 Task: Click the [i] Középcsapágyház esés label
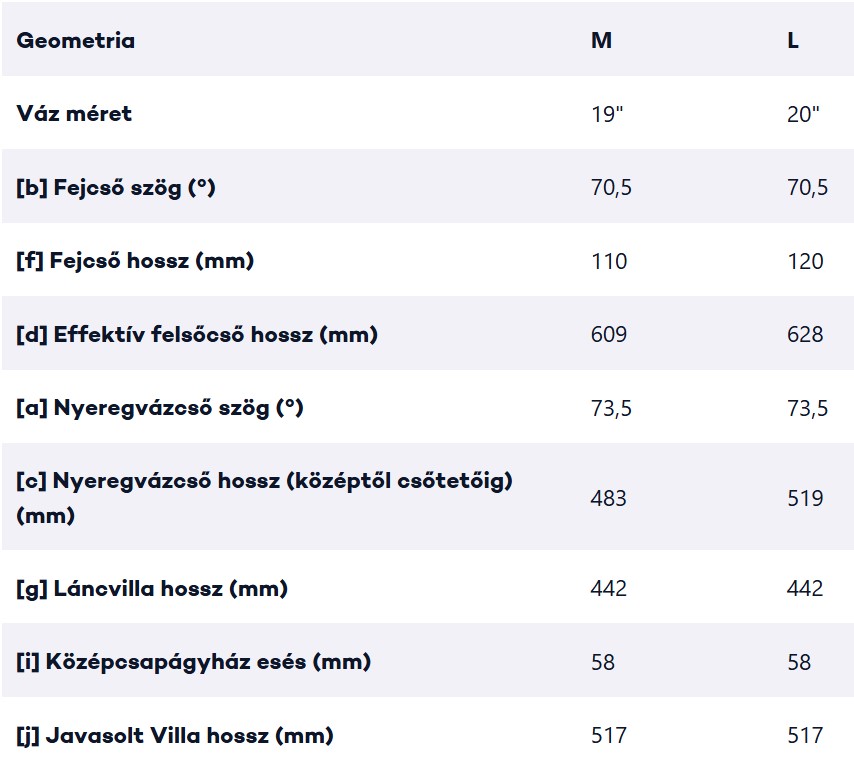[194, 662]
